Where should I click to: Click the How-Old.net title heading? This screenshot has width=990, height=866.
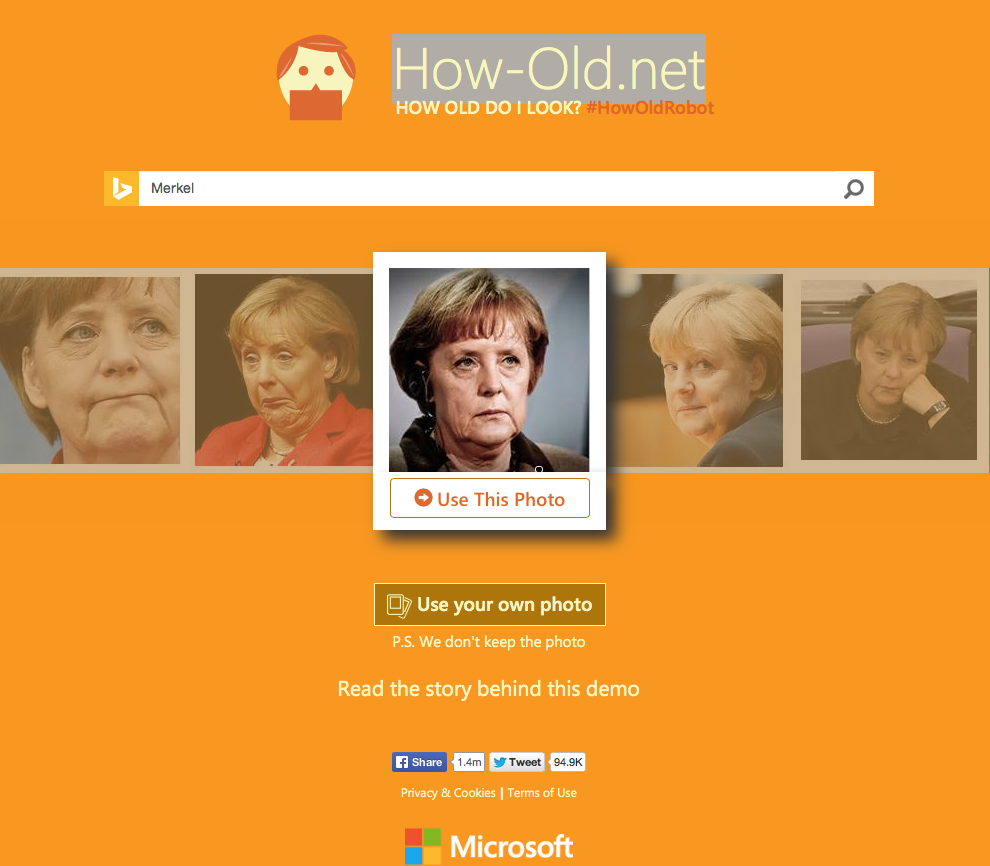click(x=549, y=69)
